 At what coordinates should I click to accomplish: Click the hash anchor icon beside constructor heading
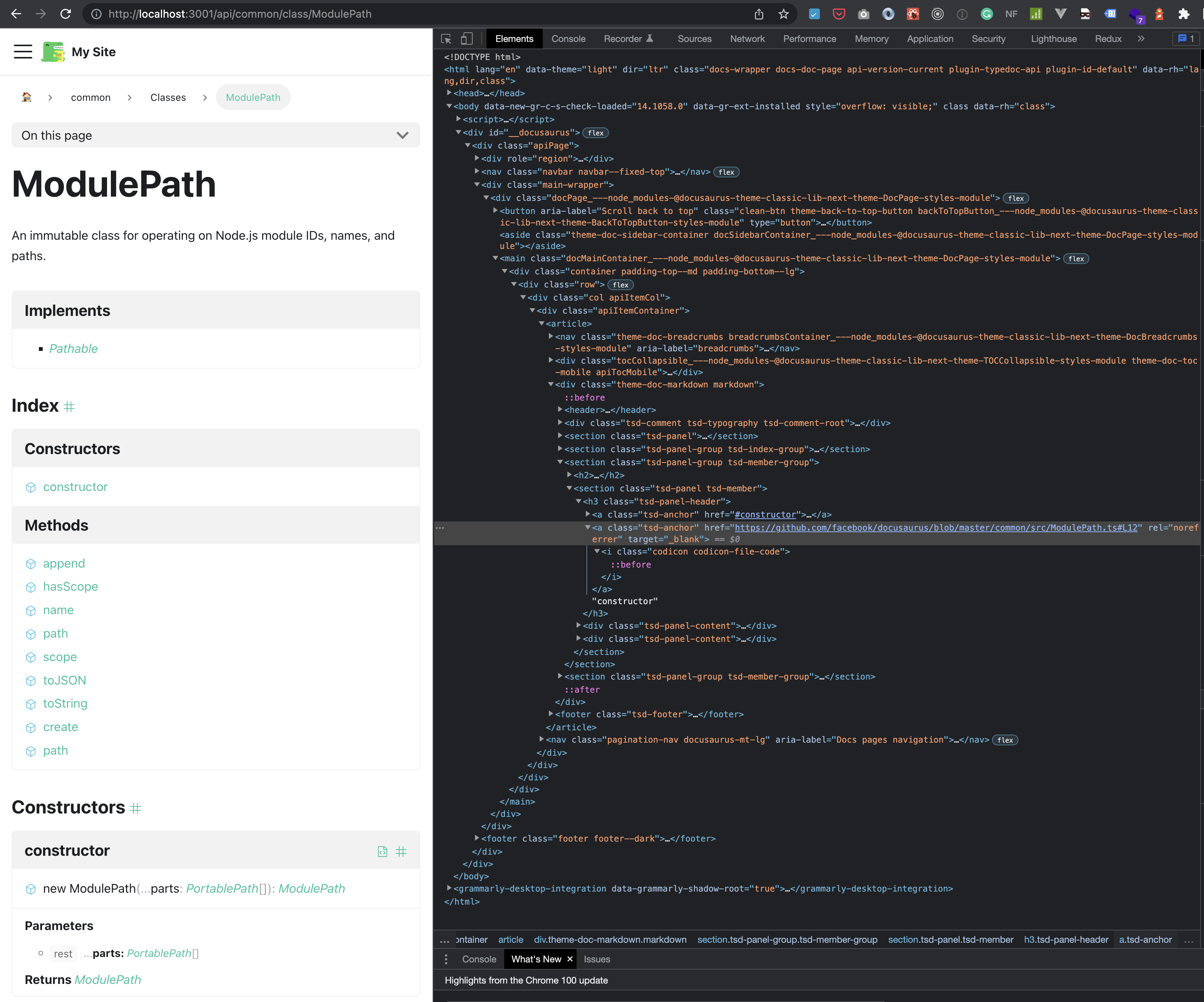pos(401,851)
